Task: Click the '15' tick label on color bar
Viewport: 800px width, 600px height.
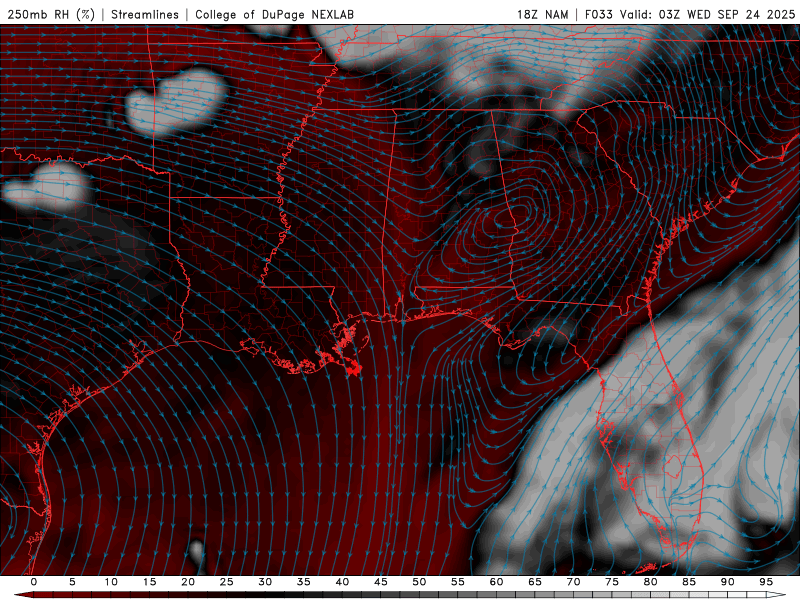Action: [x=149, y=582]
